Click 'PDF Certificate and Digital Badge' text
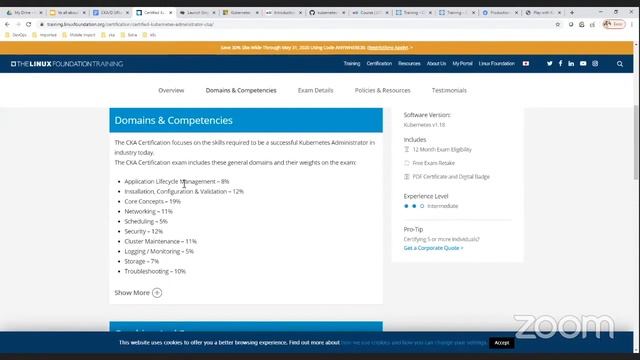Viewport: 640px width, 360px height. 451,177
